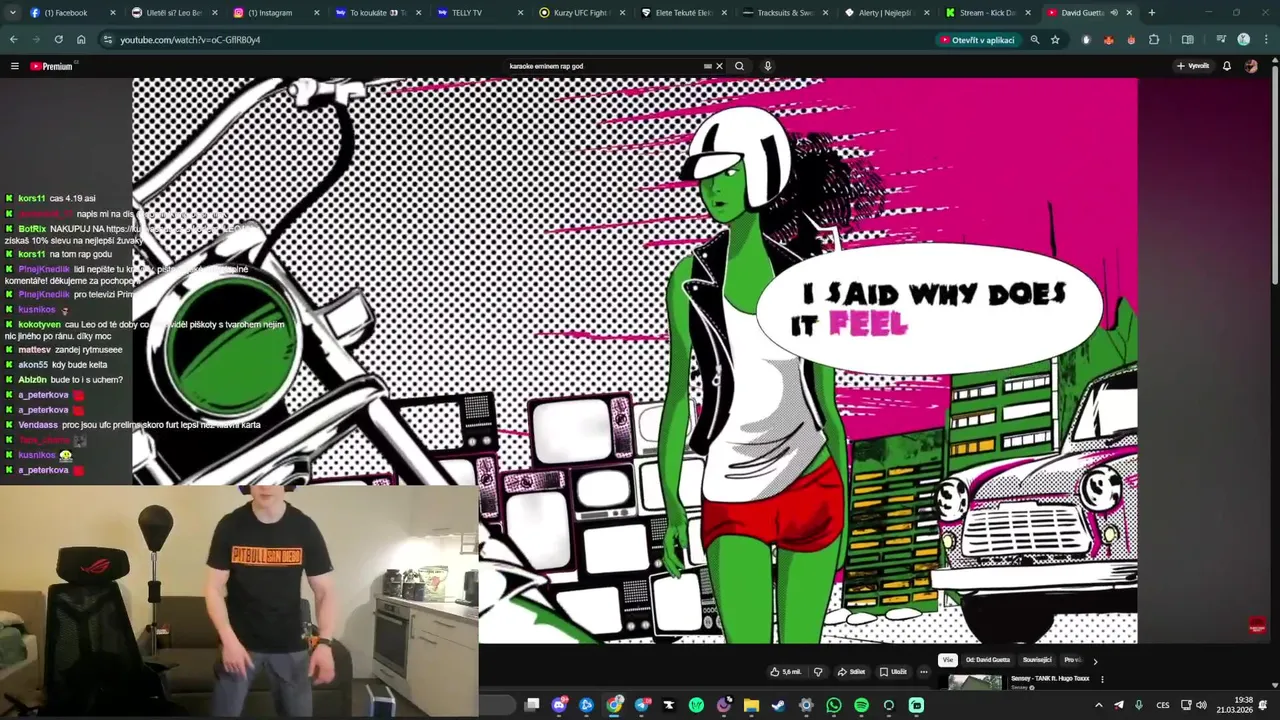Open Sensey - TANK video thumbnail
Viewport: 1280px width, 720px height.
coord(975,683)
